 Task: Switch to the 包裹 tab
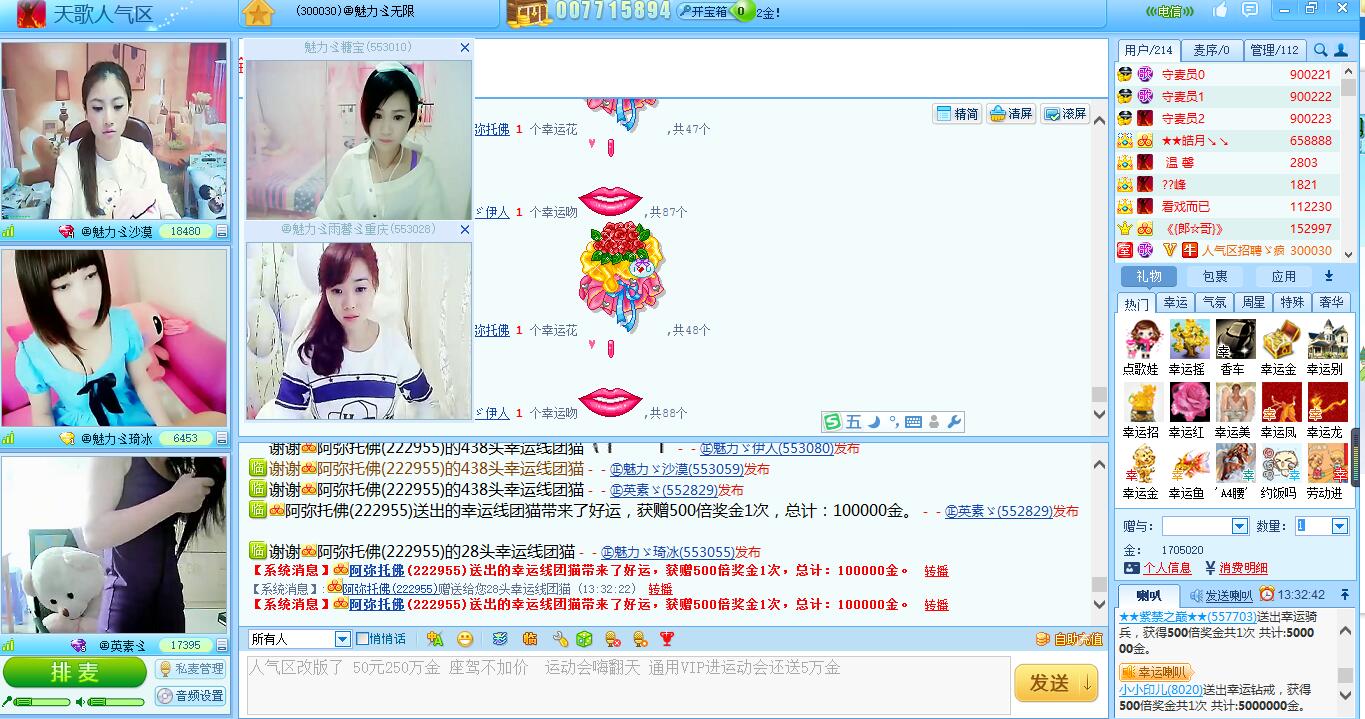(1215, 277)
